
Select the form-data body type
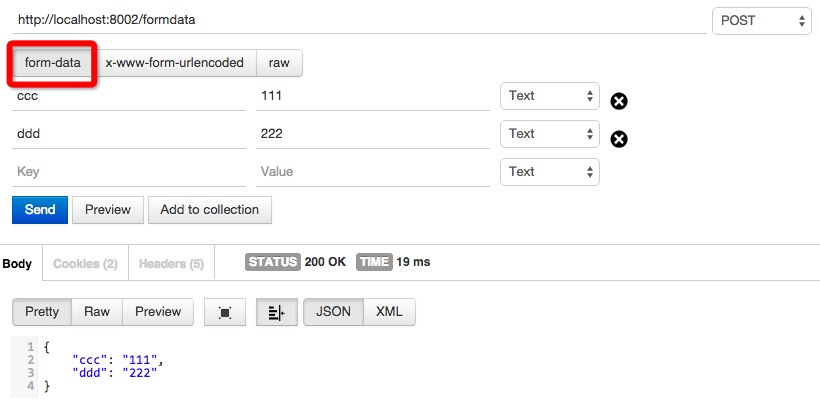(x=52, y=63)
